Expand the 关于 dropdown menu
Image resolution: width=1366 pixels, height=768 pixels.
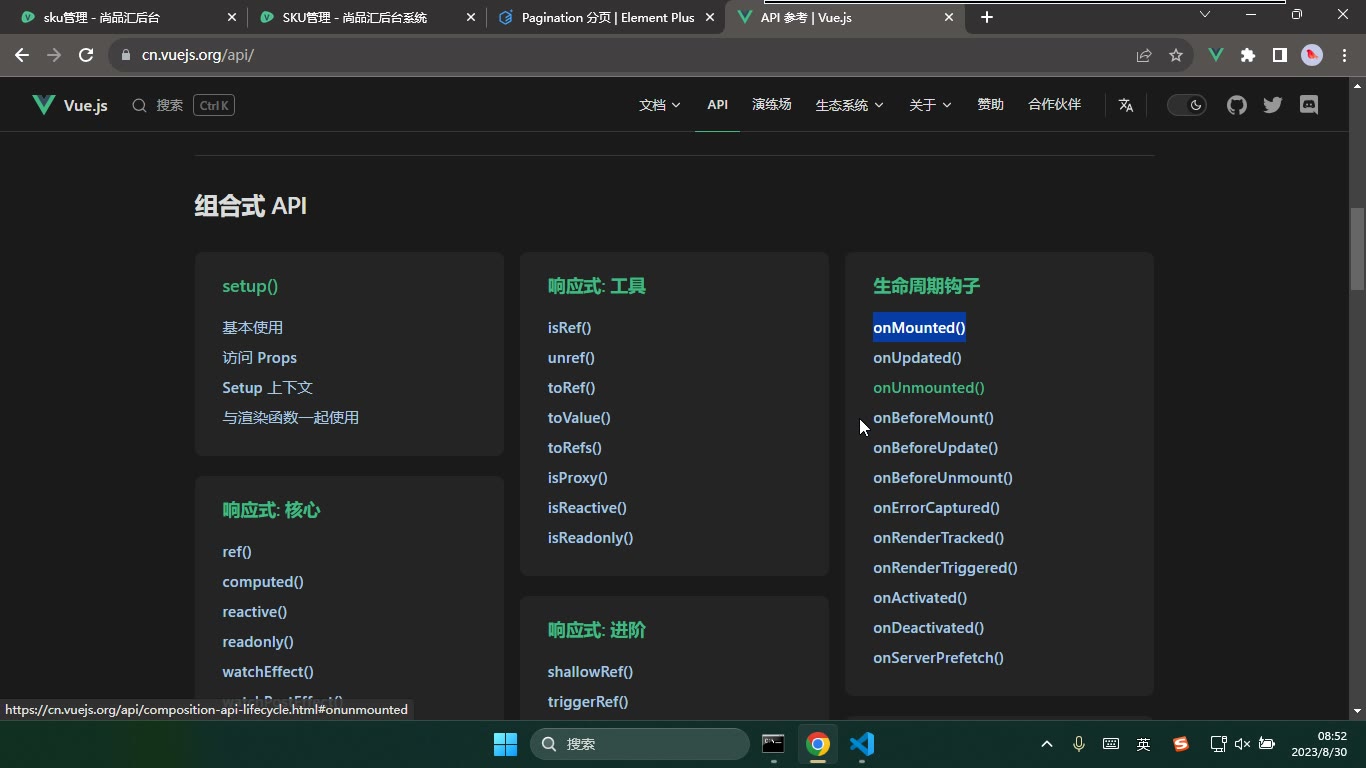coord(930,105)
